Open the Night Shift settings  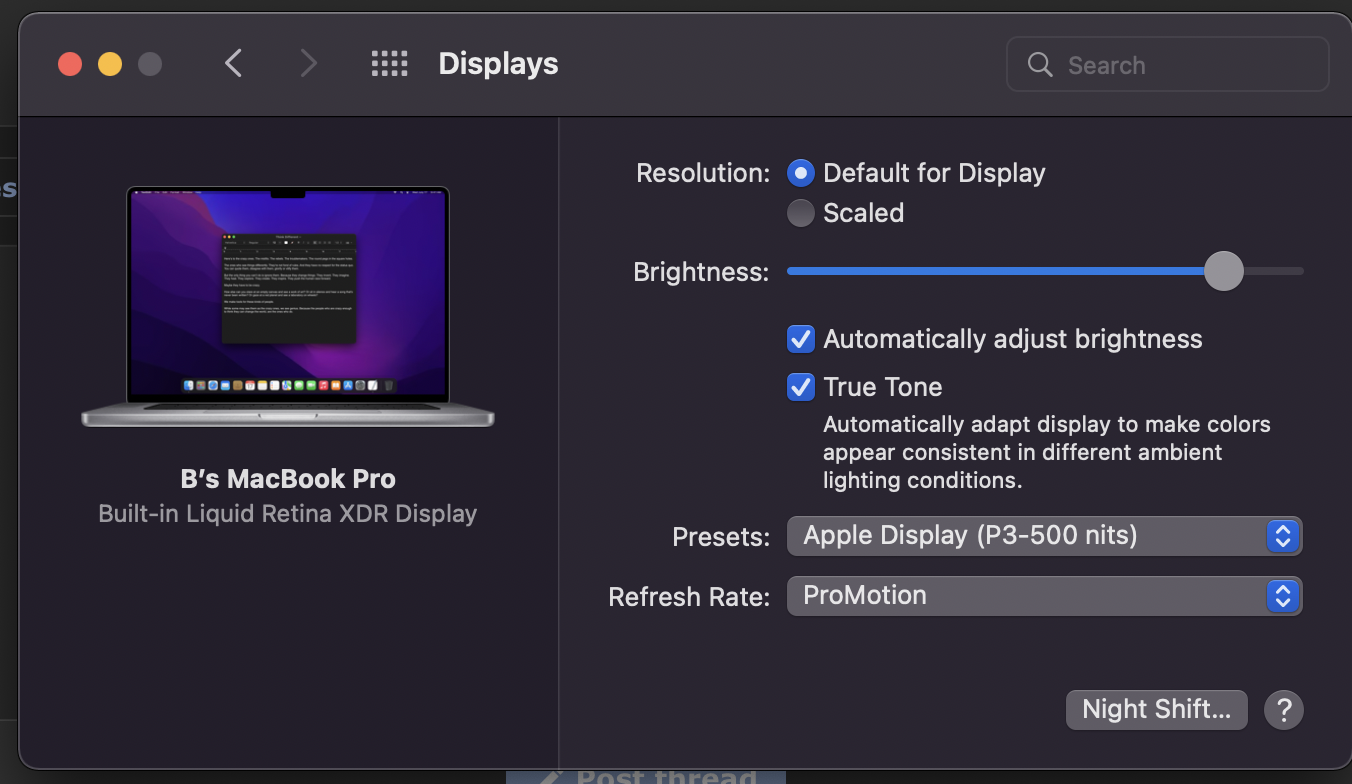pos(1157,710)
